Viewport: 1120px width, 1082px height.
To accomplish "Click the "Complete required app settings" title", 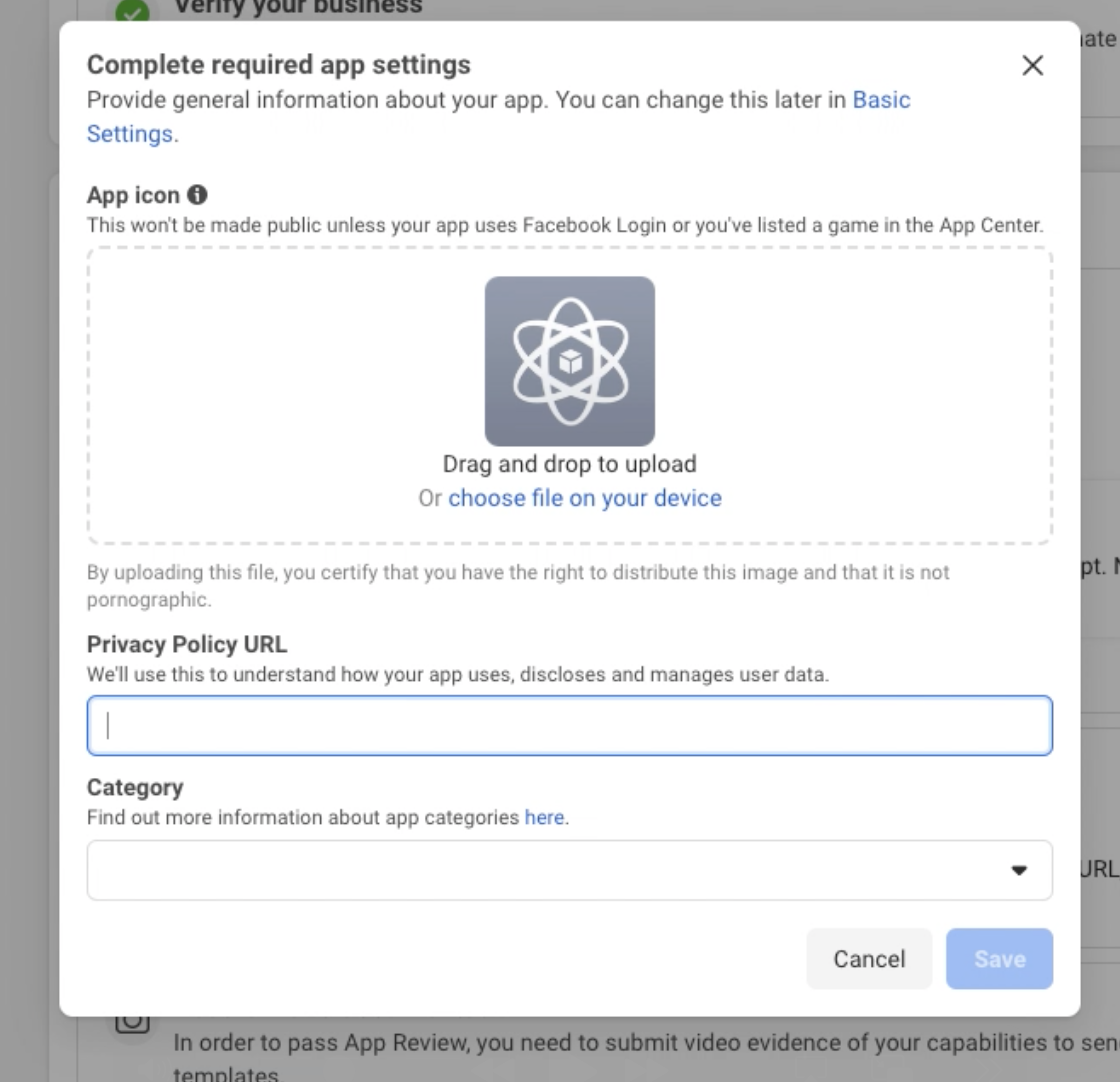I will coord(279,65).
